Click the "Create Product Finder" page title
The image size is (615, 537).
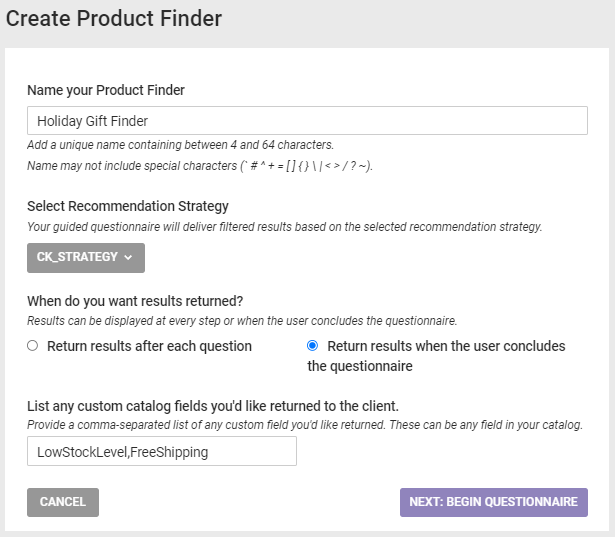pos(114,18)
